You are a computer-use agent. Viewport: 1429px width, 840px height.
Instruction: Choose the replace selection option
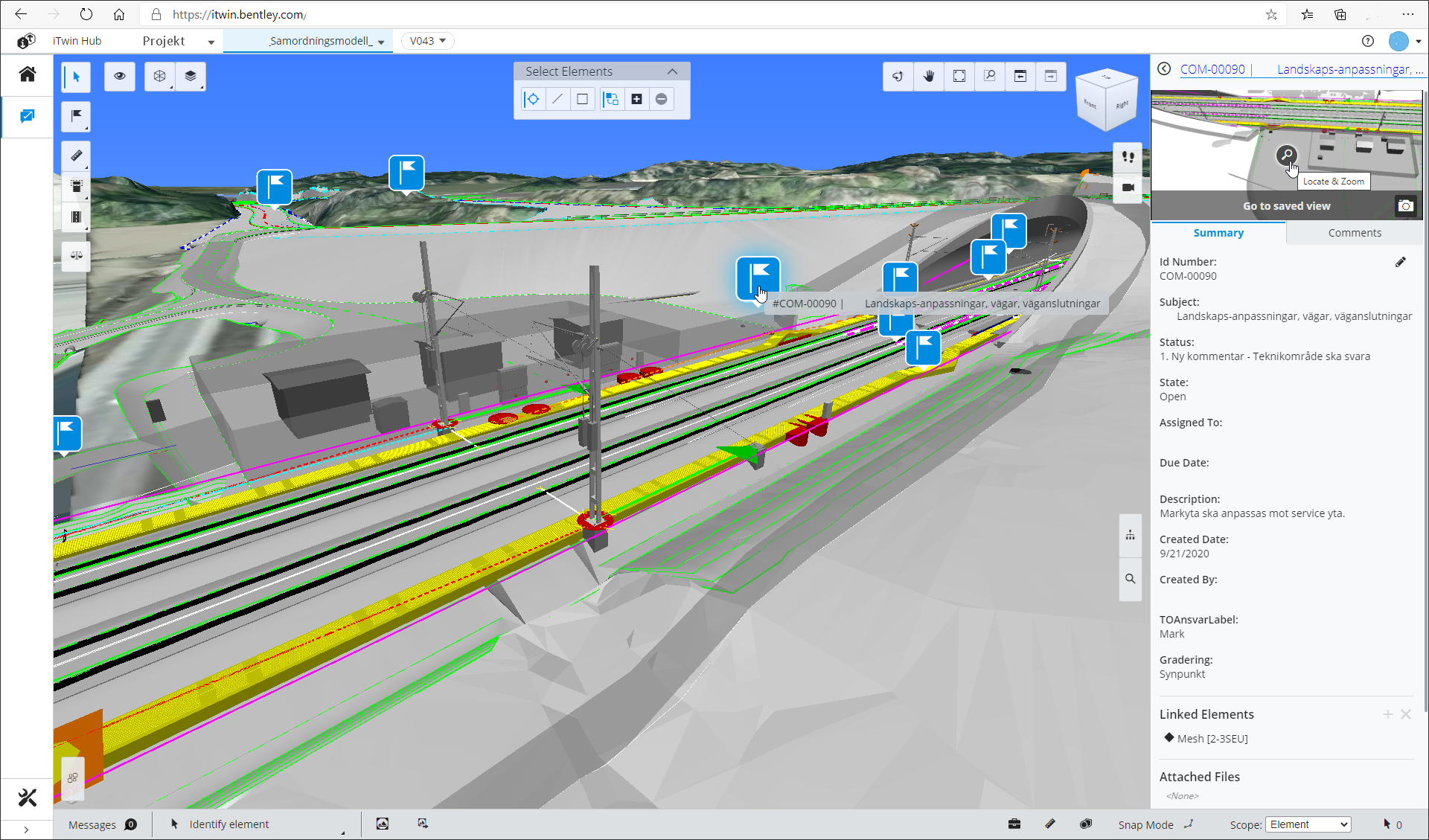[611, 99]
